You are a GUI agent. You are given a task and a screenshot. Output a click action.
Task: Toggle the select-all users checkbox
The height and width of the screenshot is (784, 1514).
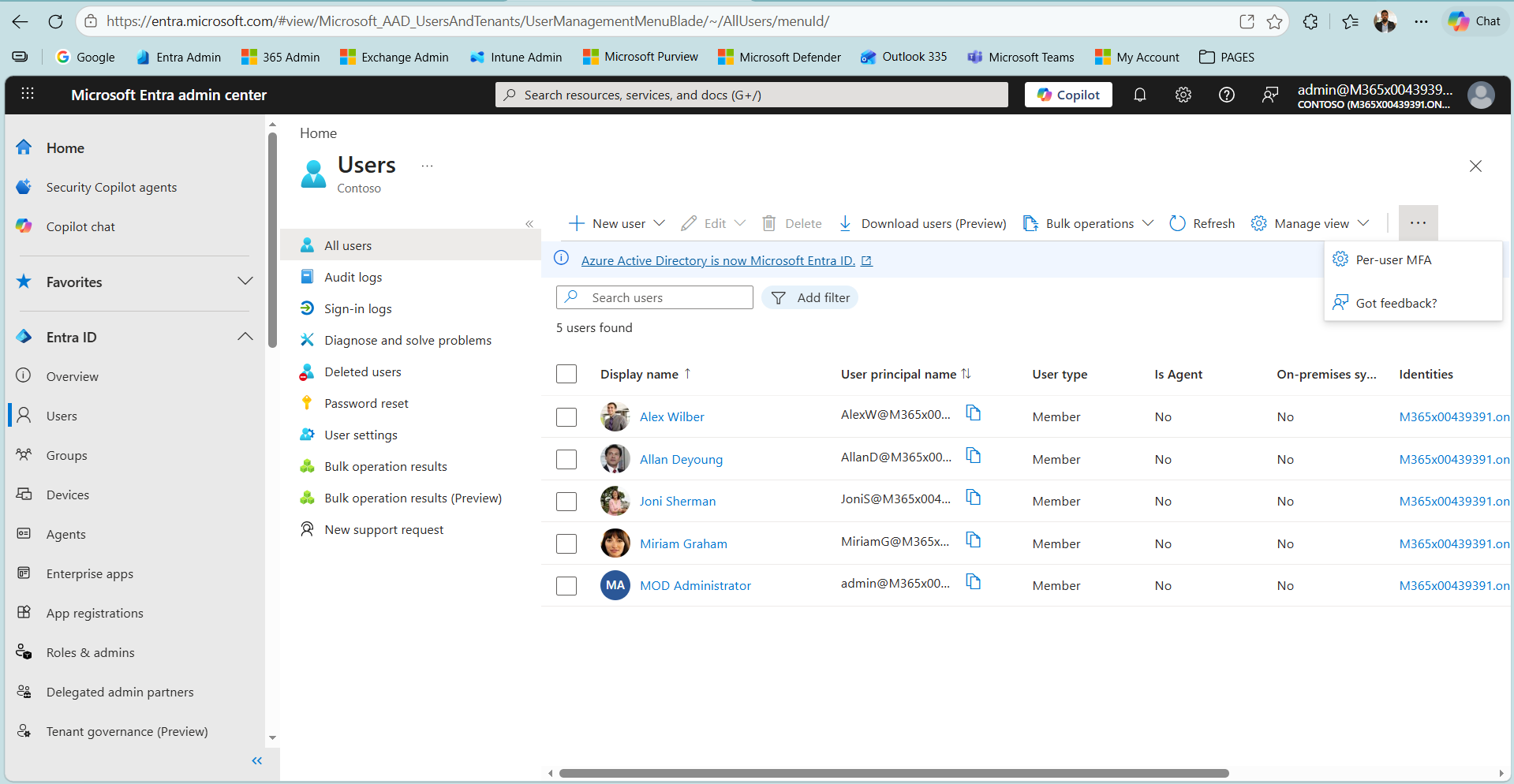[x=566, y=374]
